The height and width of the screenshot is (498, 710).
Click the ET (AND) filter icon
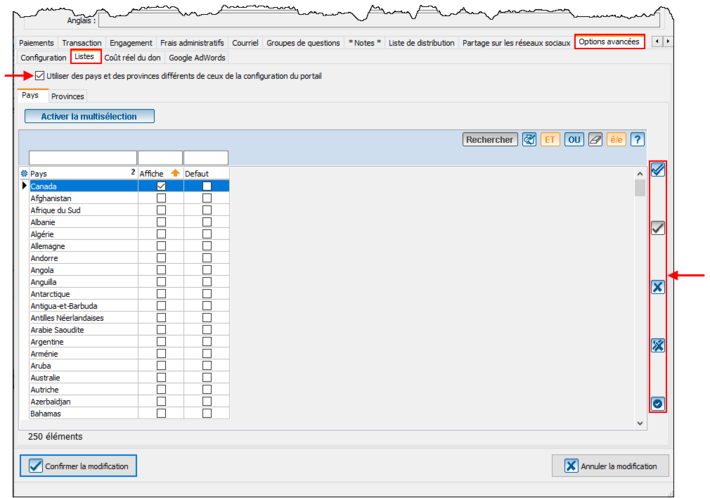[550, 140]
